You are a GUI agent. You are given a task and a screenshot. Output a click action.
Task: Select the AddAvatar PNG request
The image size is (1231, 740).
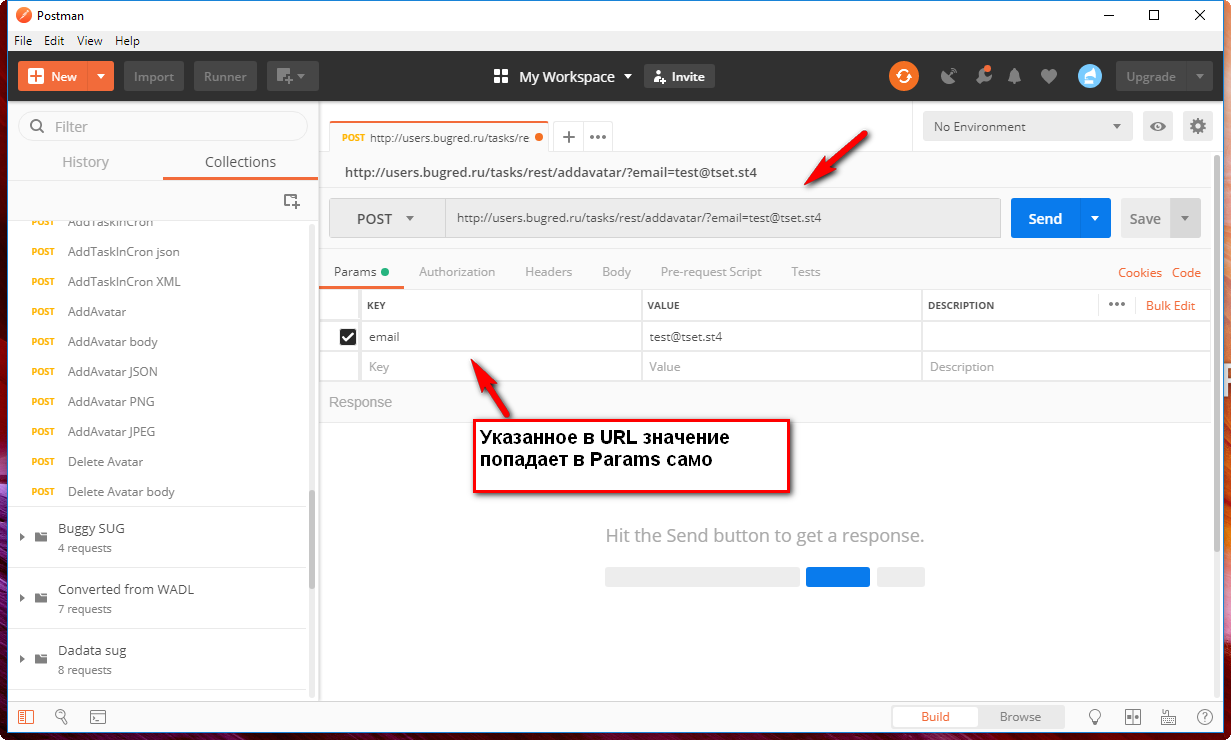point(111,401)
